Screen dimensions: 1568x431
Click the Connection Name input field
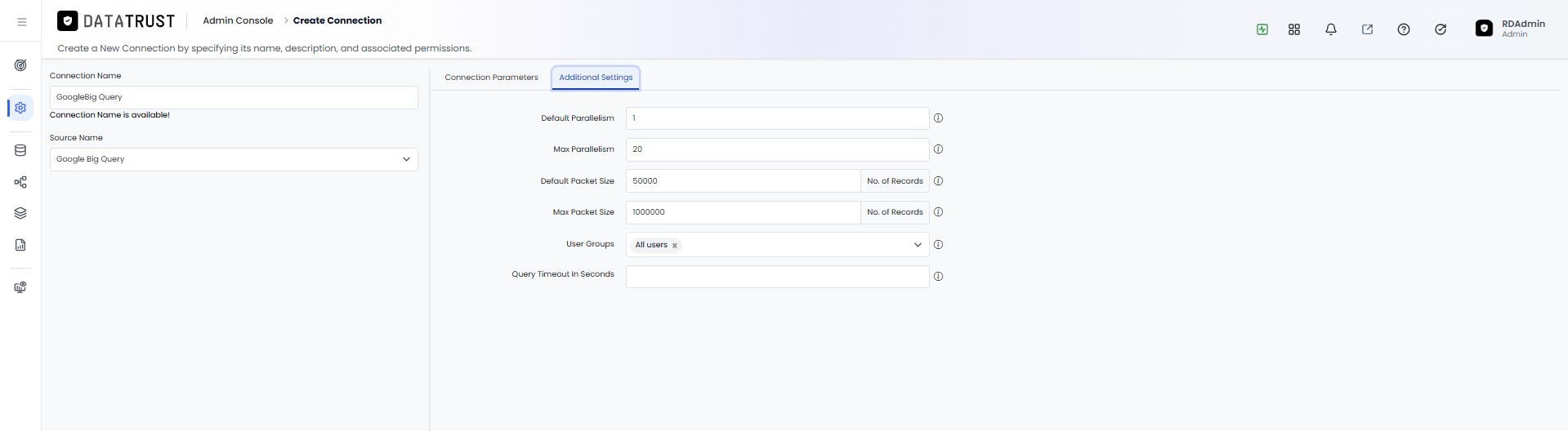click(x=234, y=97)
